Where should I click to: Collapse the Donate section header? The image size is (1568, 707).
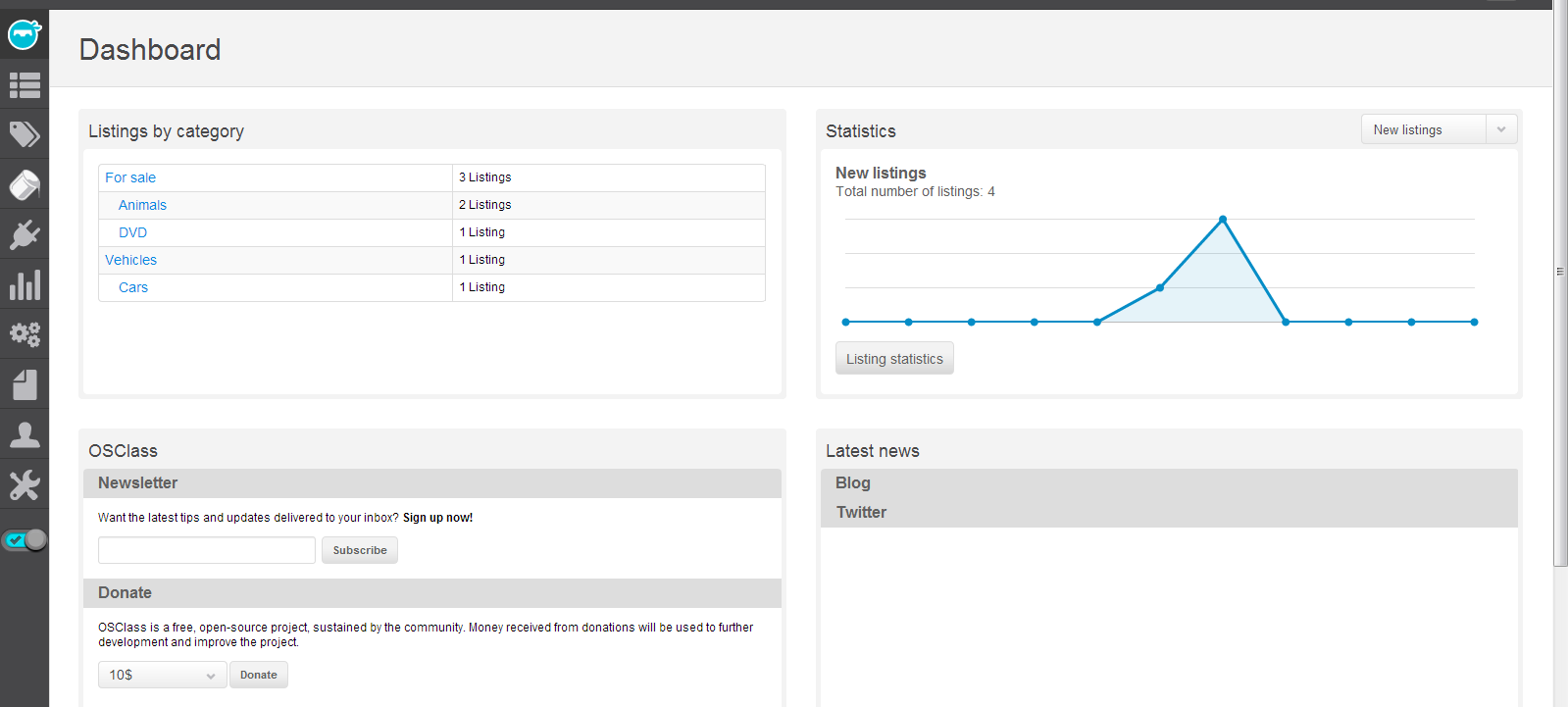[432, 593]
